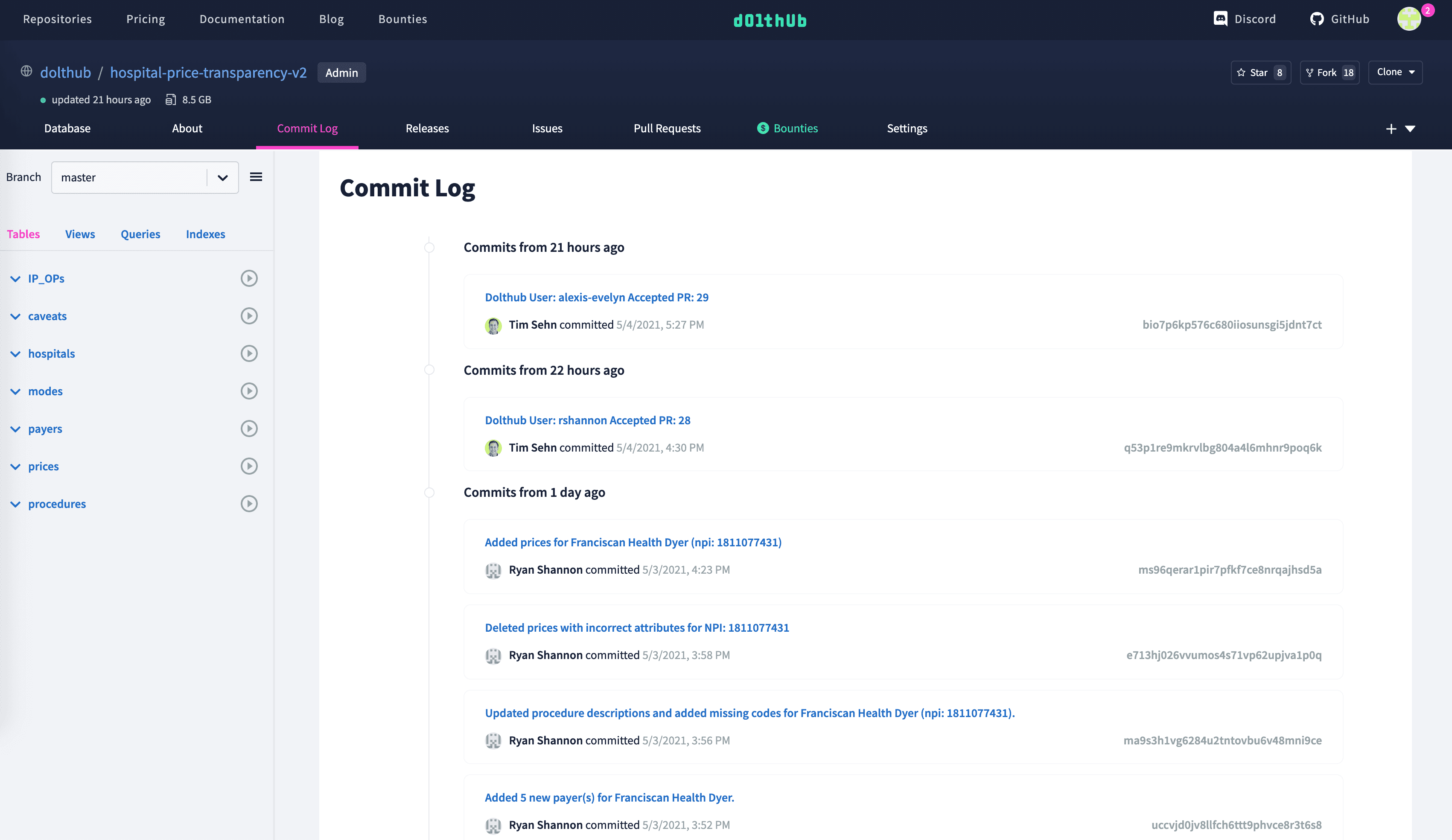The height and width of the screenshot is (840, 1452).
Task: Open the Settings tab
Action: point(907,128)
